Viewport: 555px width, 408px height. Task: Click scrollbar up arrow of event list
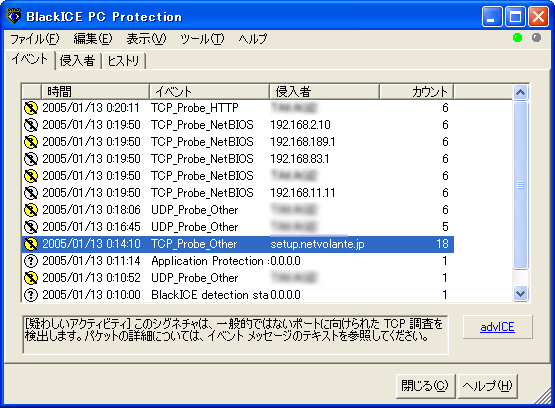tap(520, 93)
